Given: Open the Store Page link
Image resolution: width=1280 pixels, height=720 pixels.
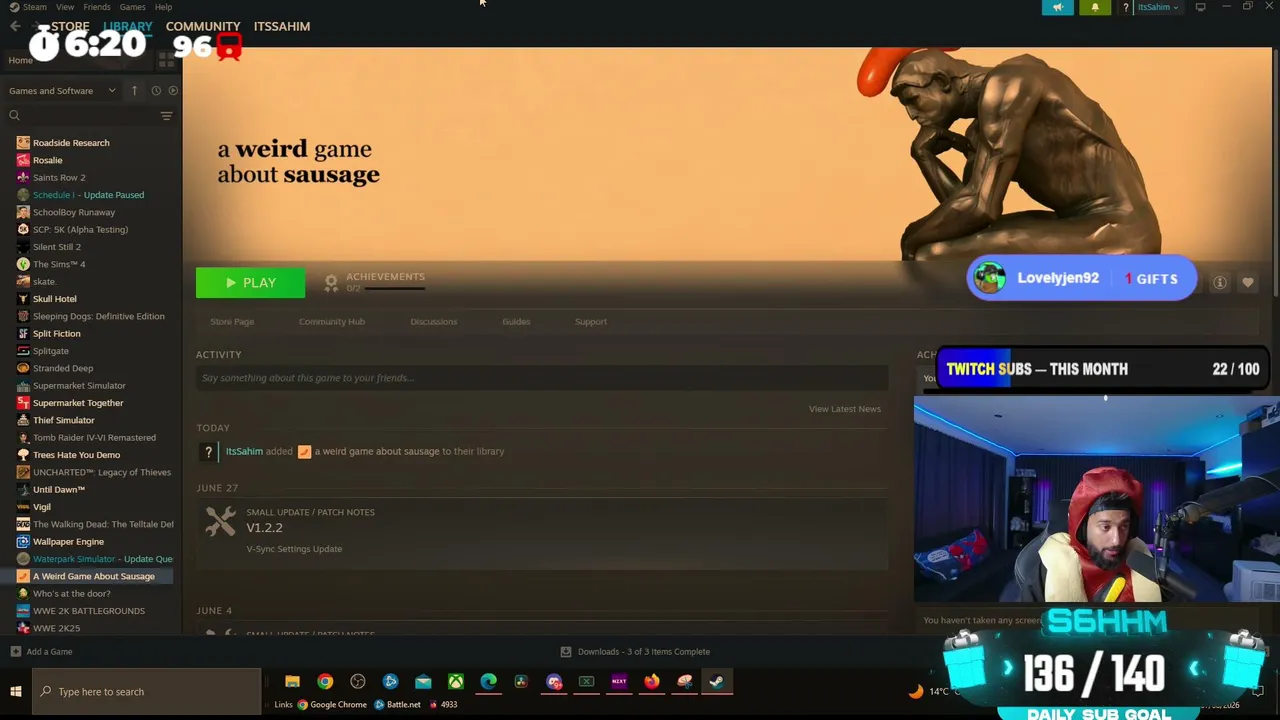Looking at the screenshot, I should coord(232,322).
